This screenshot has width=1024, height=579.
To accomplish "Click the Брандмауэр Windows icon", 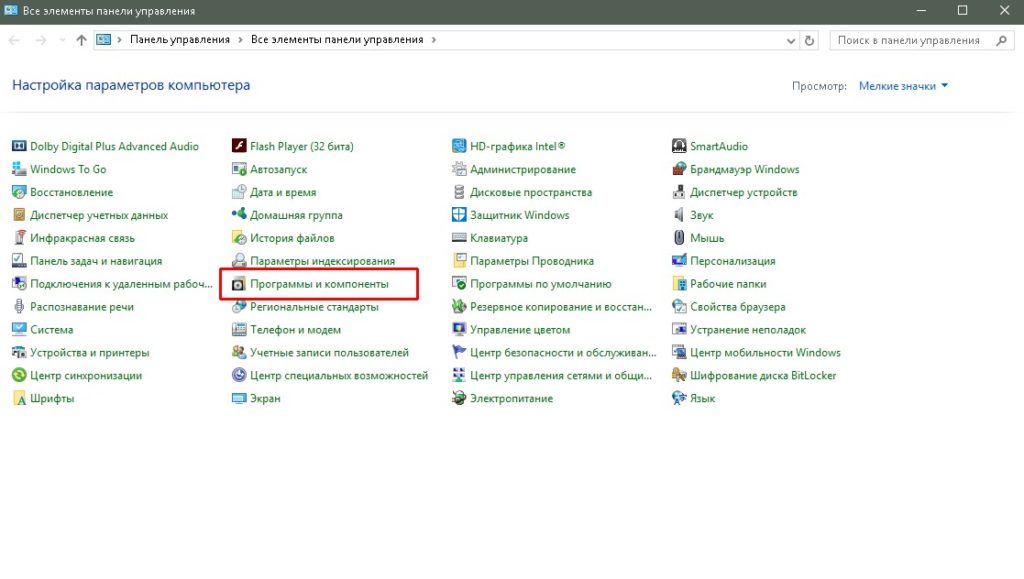I will tap(679, 169).
